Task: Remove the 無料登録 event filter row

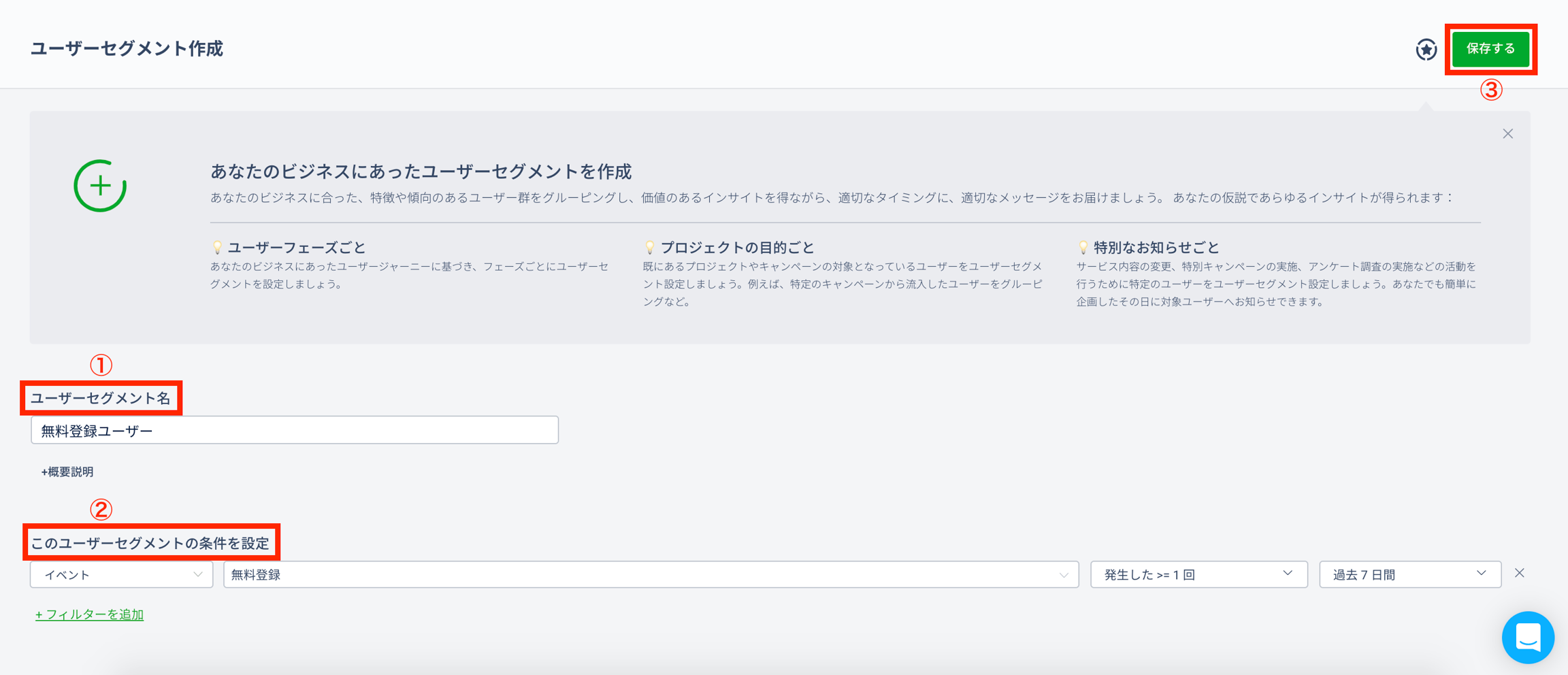Action: pyautogui.click(x=1520, y=574)
